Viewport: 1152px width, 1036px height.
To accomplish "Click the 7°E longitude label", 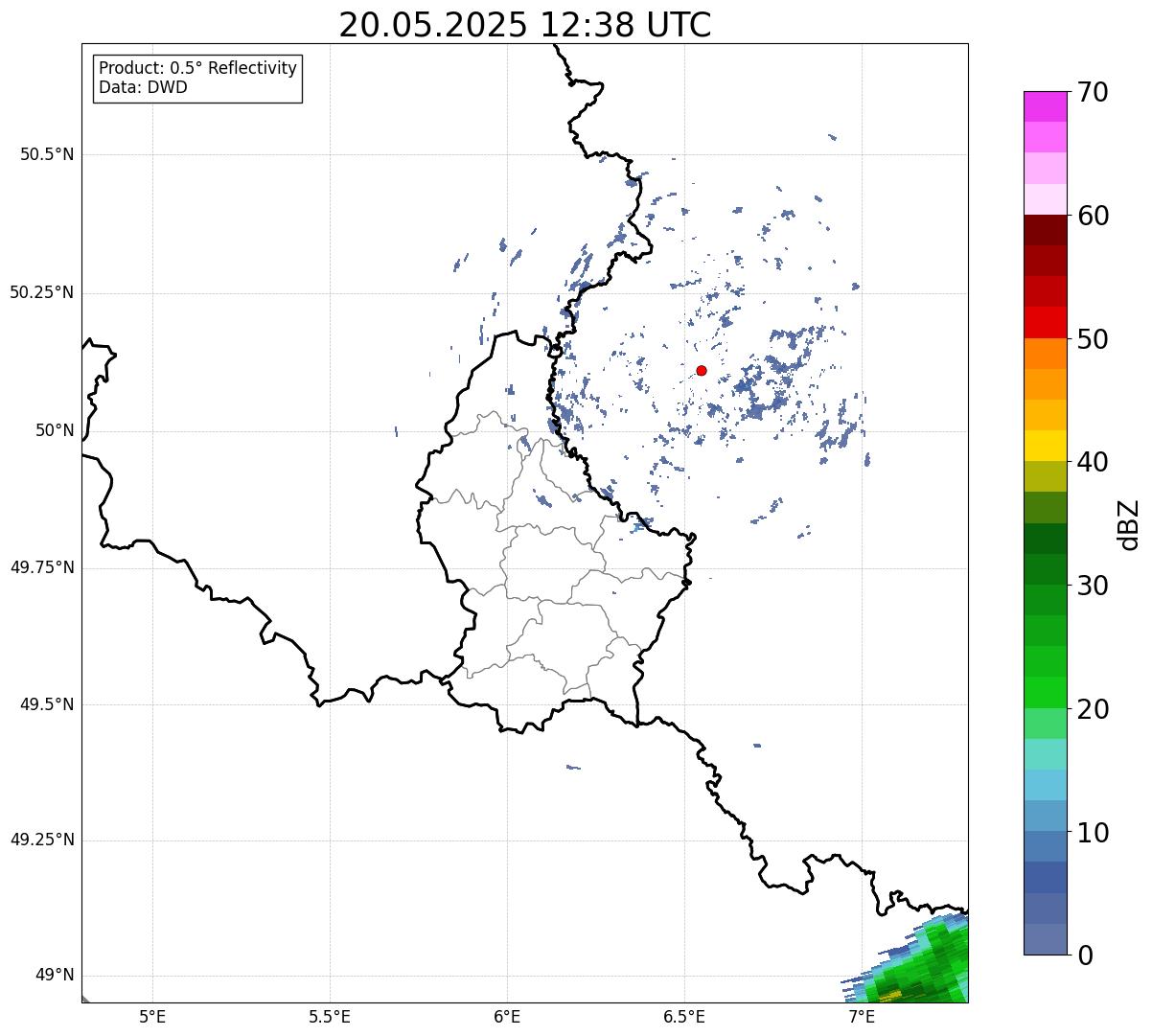I will pos(862,1016).
